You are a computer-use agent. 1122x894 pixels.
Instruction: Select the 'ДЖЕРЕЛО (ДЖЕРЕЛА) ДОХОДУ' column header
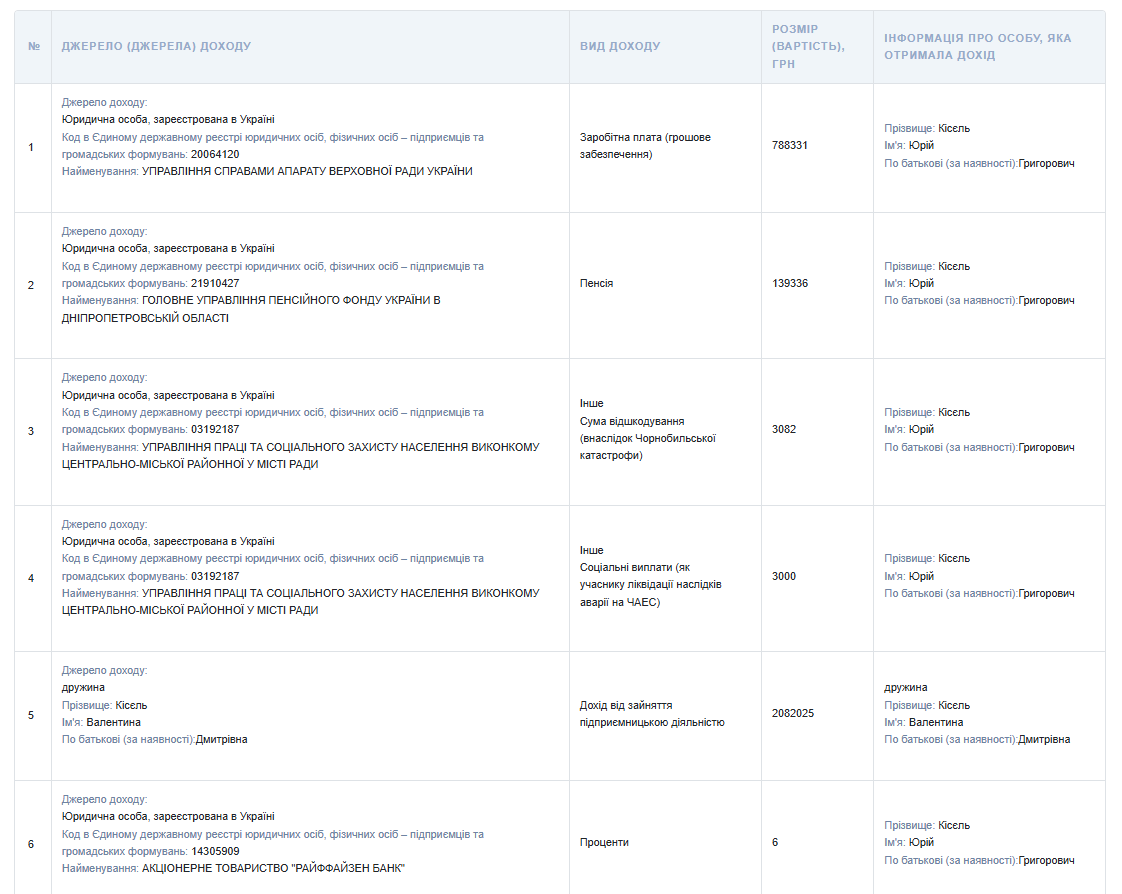156,47
